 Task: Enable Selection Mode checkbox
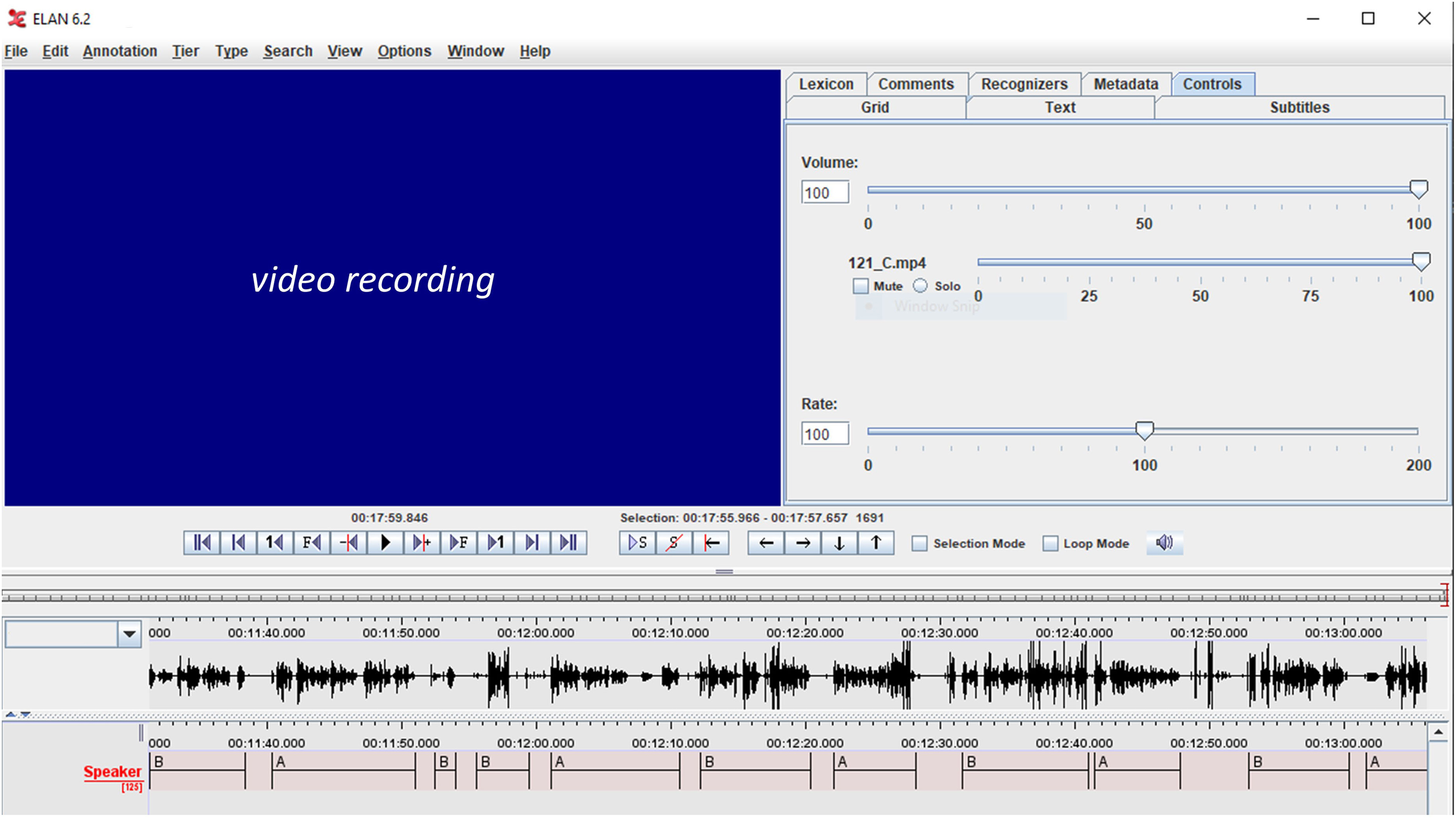click(x=920, y=544)
